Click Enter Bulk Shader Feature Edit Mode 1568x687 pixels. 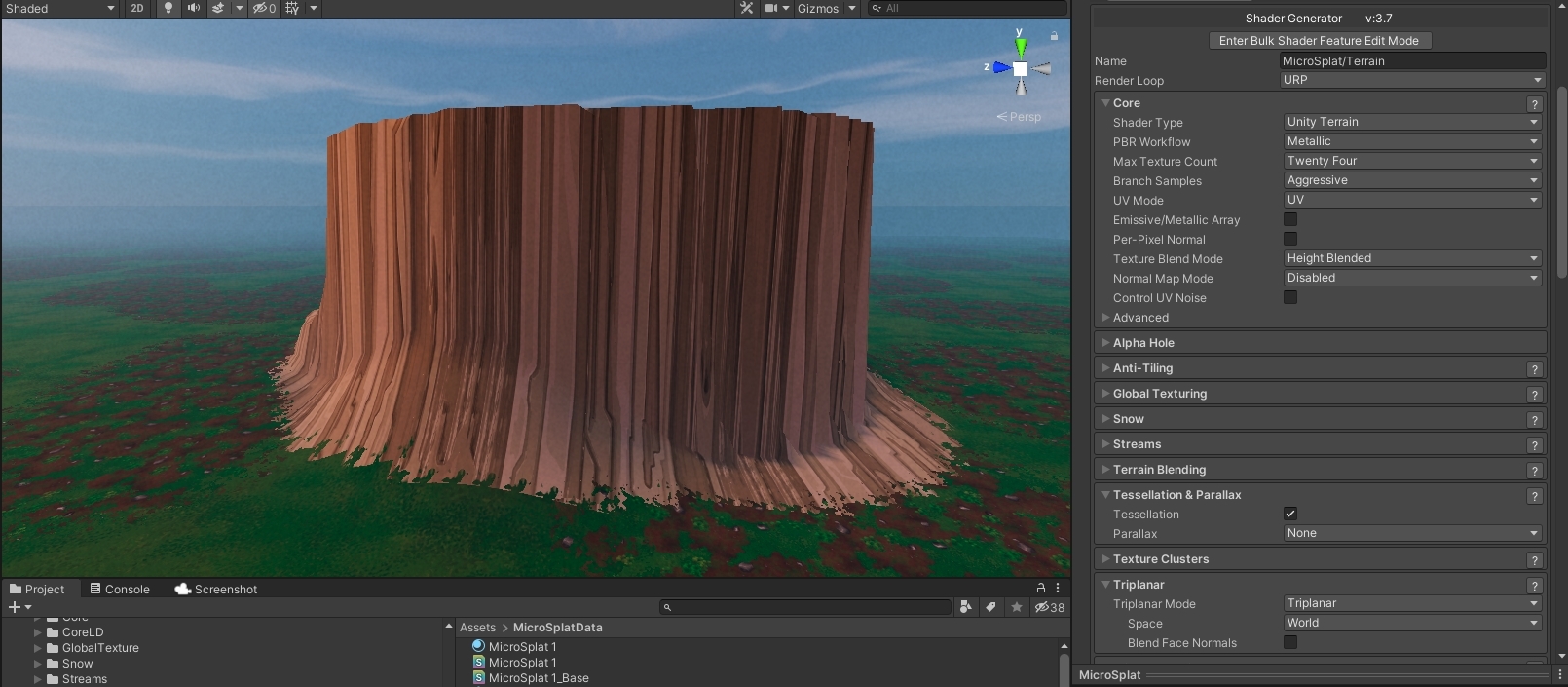pos(1320,41)
